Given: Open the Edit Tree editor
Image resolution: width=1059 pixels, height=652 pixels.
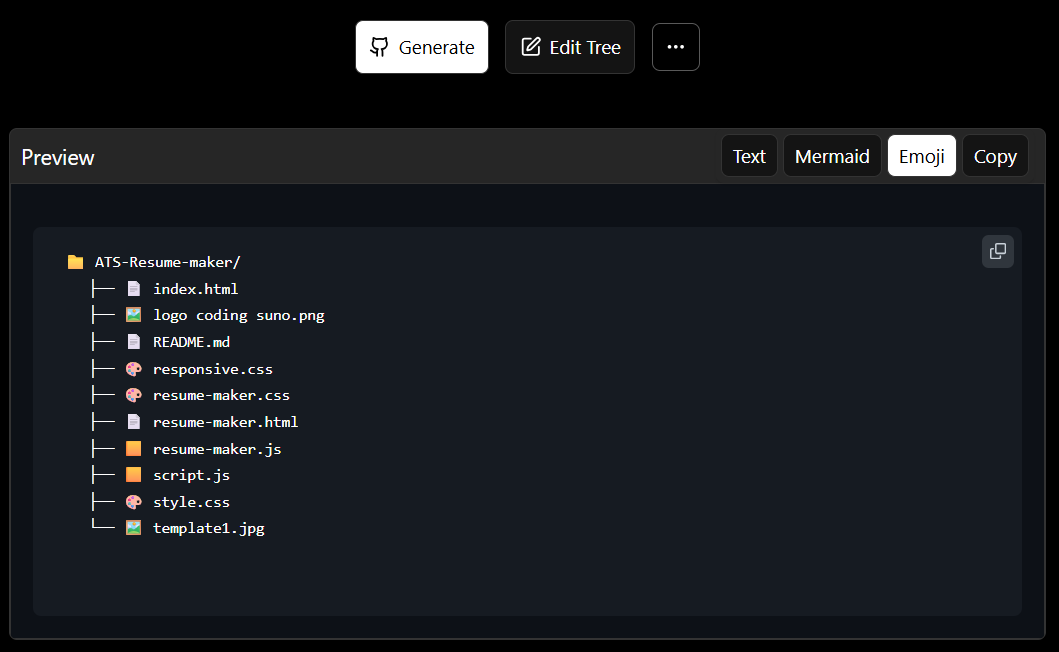Looking at the screenshot, I should click(569, 47).
